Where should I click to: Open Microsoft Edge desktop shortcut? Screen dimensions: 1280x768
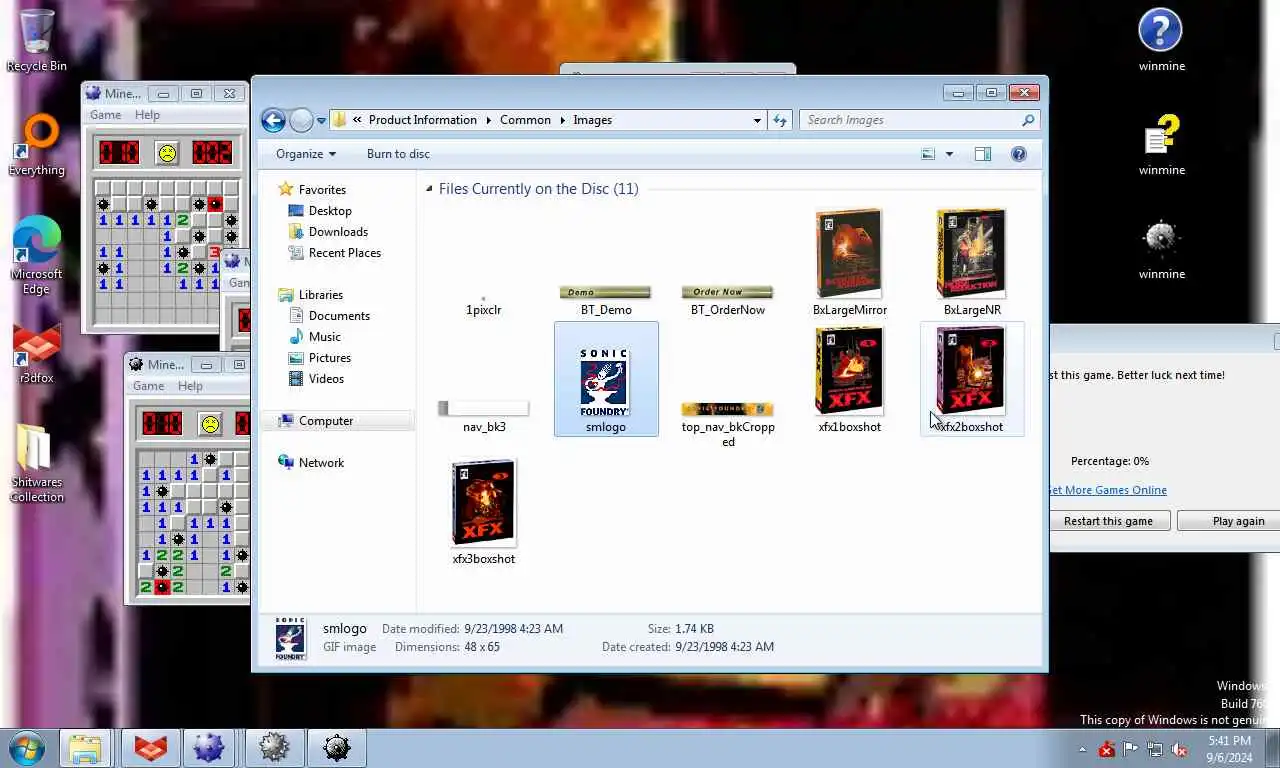point(36,255)
